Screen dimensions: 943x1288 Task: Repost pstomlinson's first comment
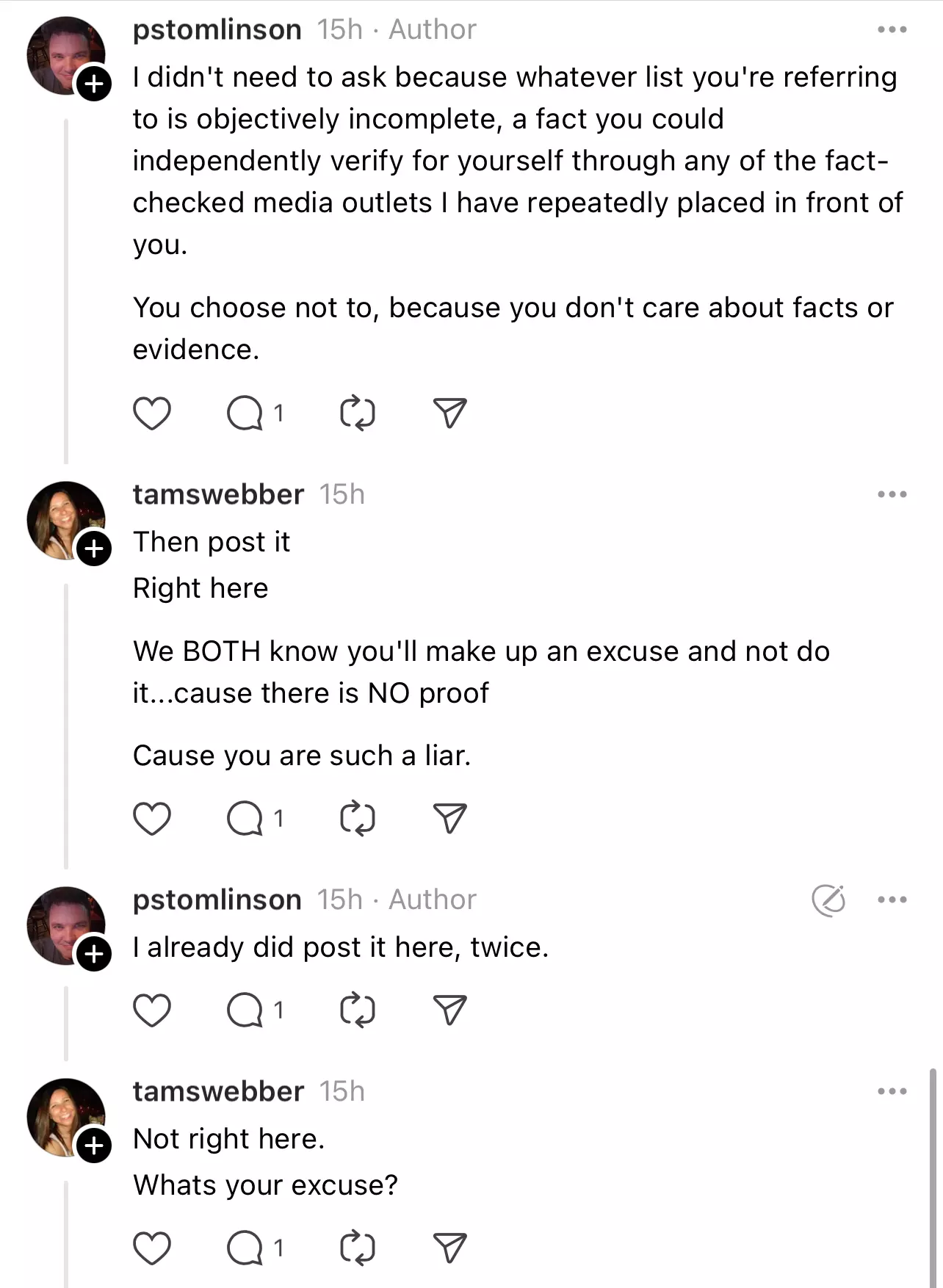coord(358,413)
